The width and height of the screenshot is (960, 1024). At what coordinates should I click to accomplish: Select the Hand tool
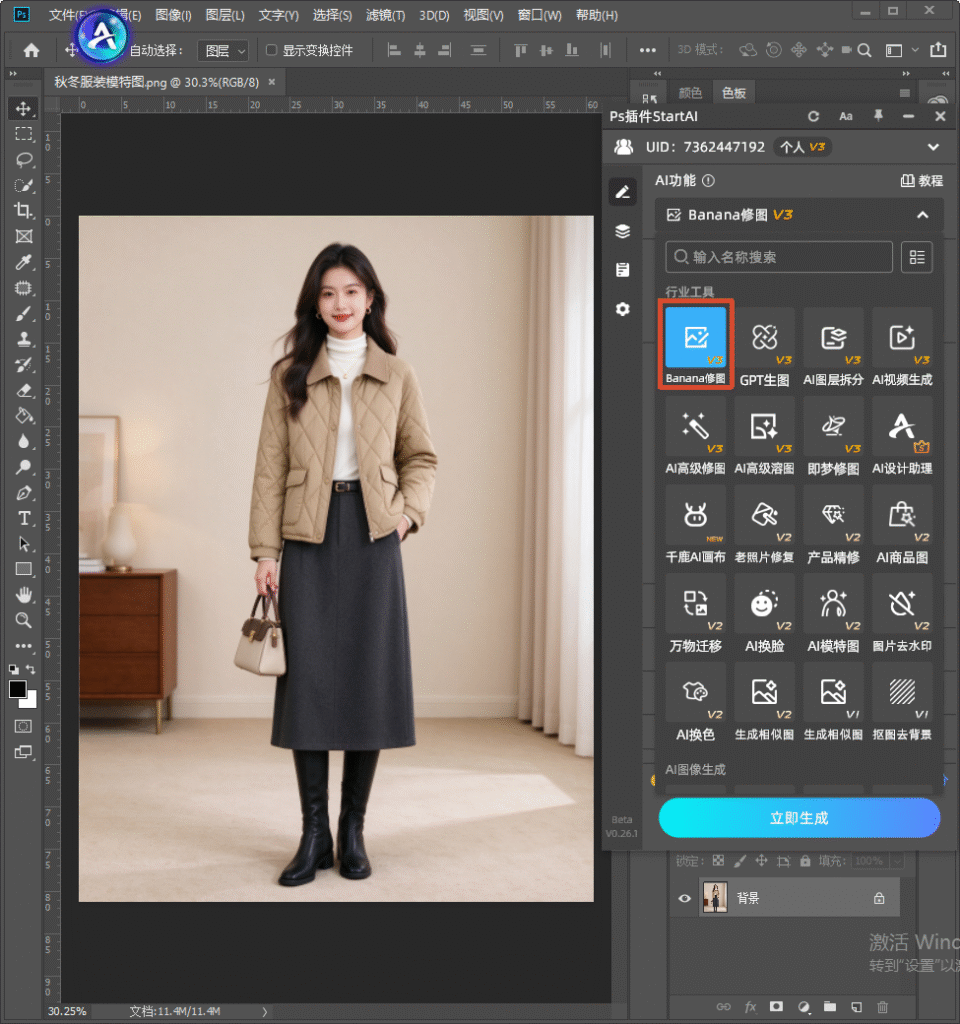click(x=24, y=594)
